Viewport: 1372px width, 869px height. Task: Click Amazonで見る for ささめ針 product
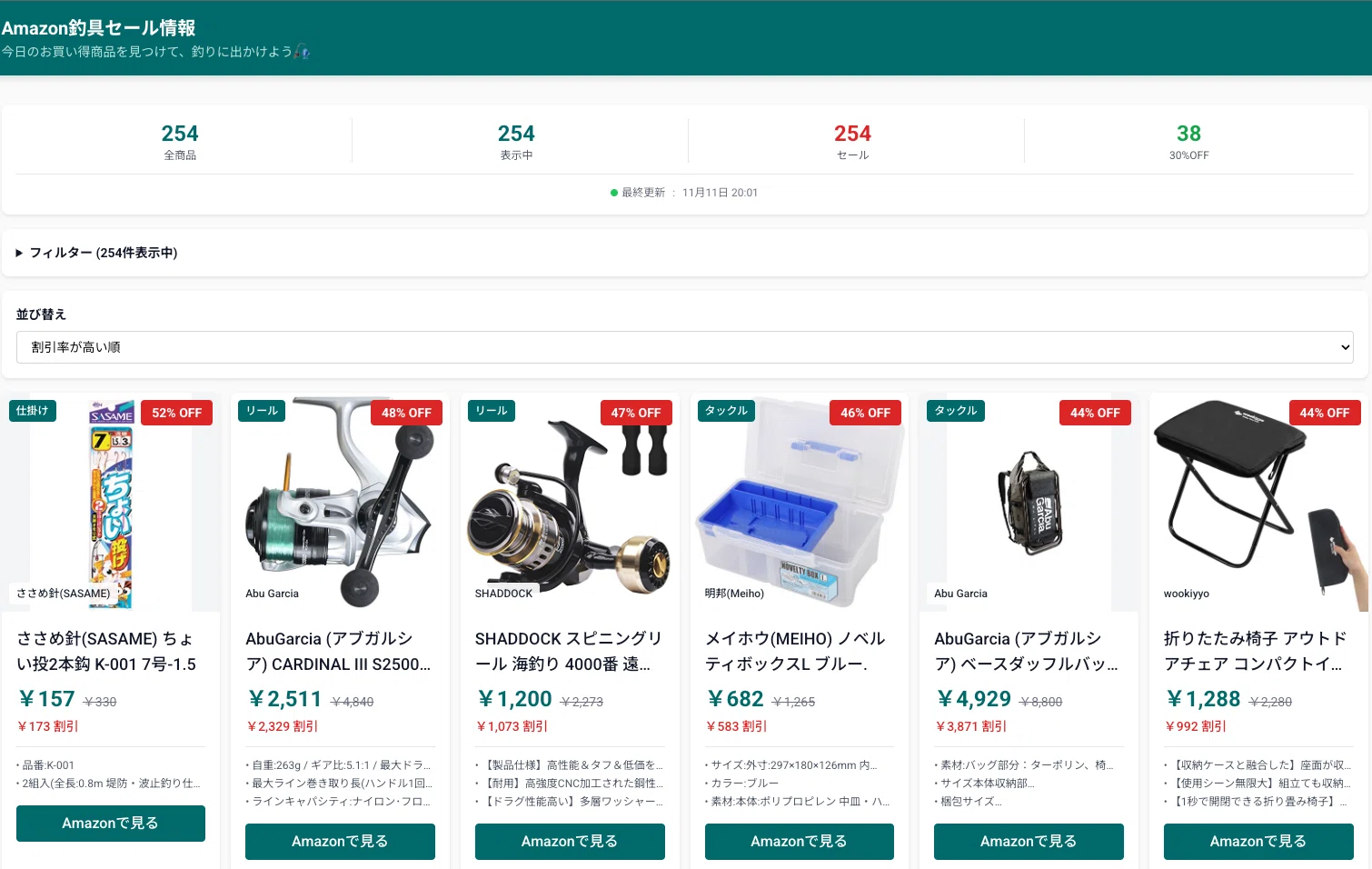(x=111, y=824)
